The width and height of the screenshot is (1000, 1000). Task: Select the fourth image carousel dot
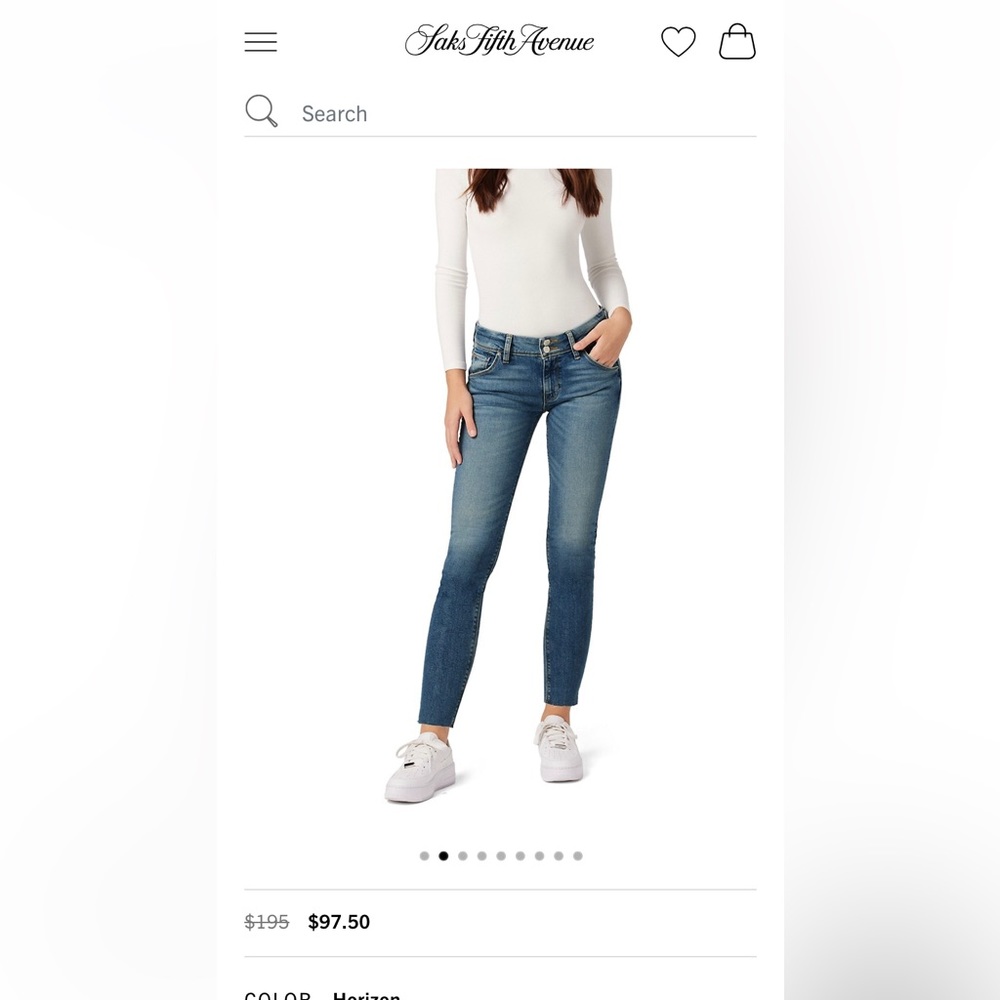[x=482, y=856]
